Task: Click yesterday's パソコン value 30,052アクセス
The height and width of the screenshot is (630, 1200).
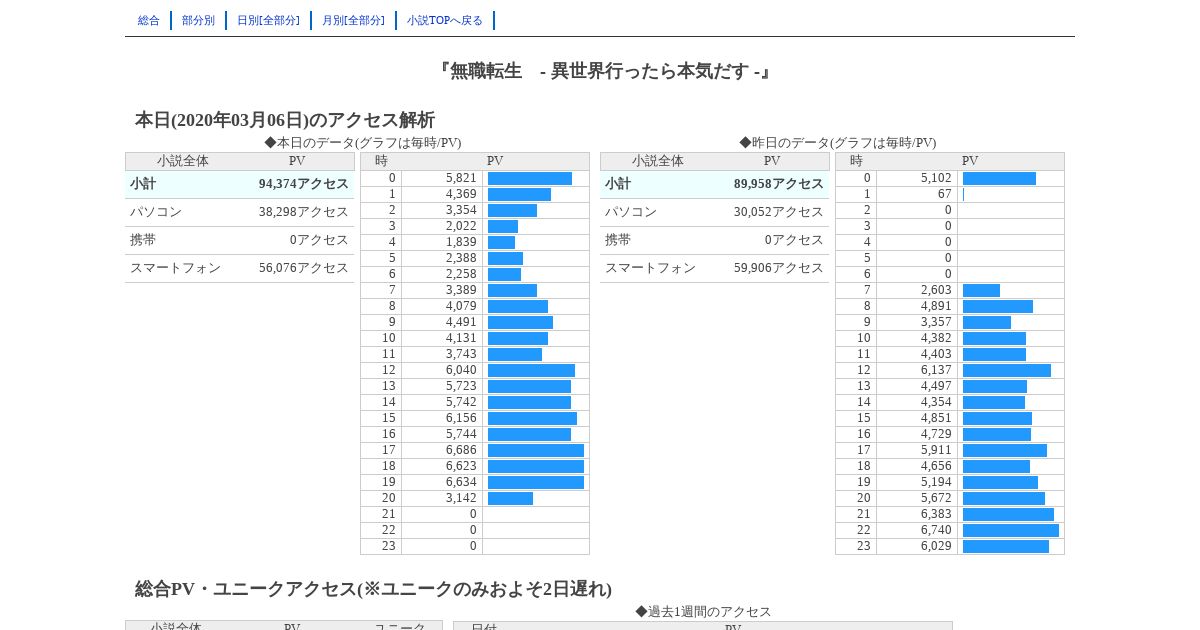Action: pyautogui.click(x=779, y=212)
